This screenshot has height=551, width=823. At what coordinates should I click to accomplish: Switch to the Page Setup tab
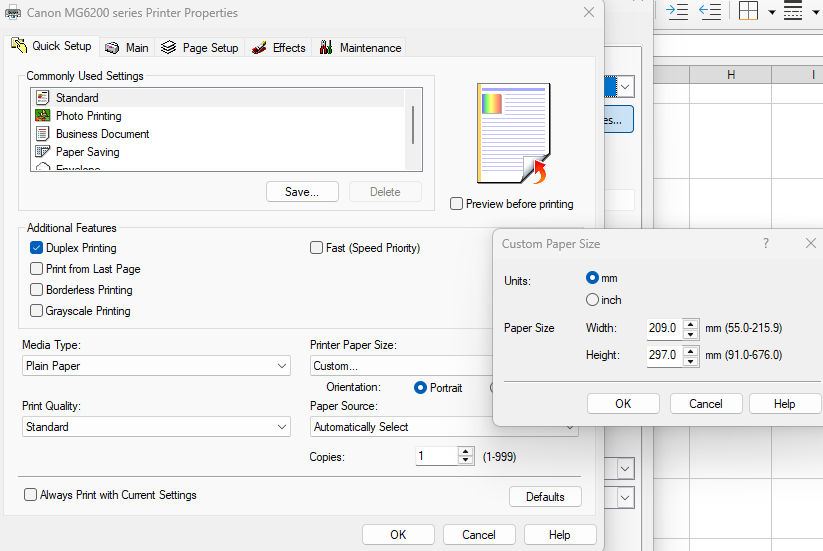coord(200,48)
